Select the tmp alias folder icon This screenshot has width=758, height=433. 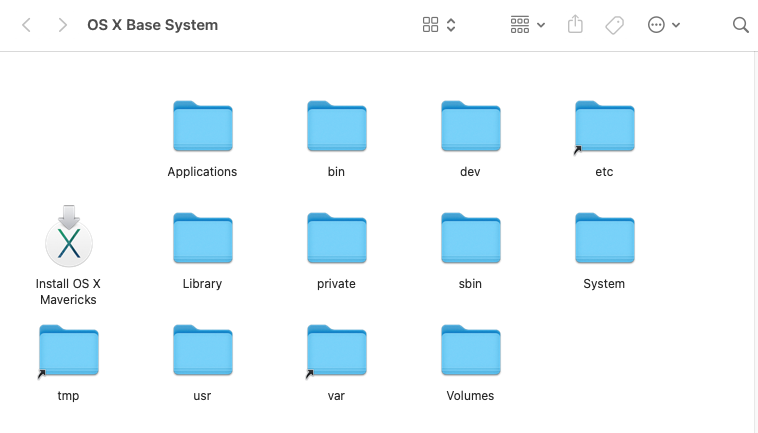tap(69, 350)
